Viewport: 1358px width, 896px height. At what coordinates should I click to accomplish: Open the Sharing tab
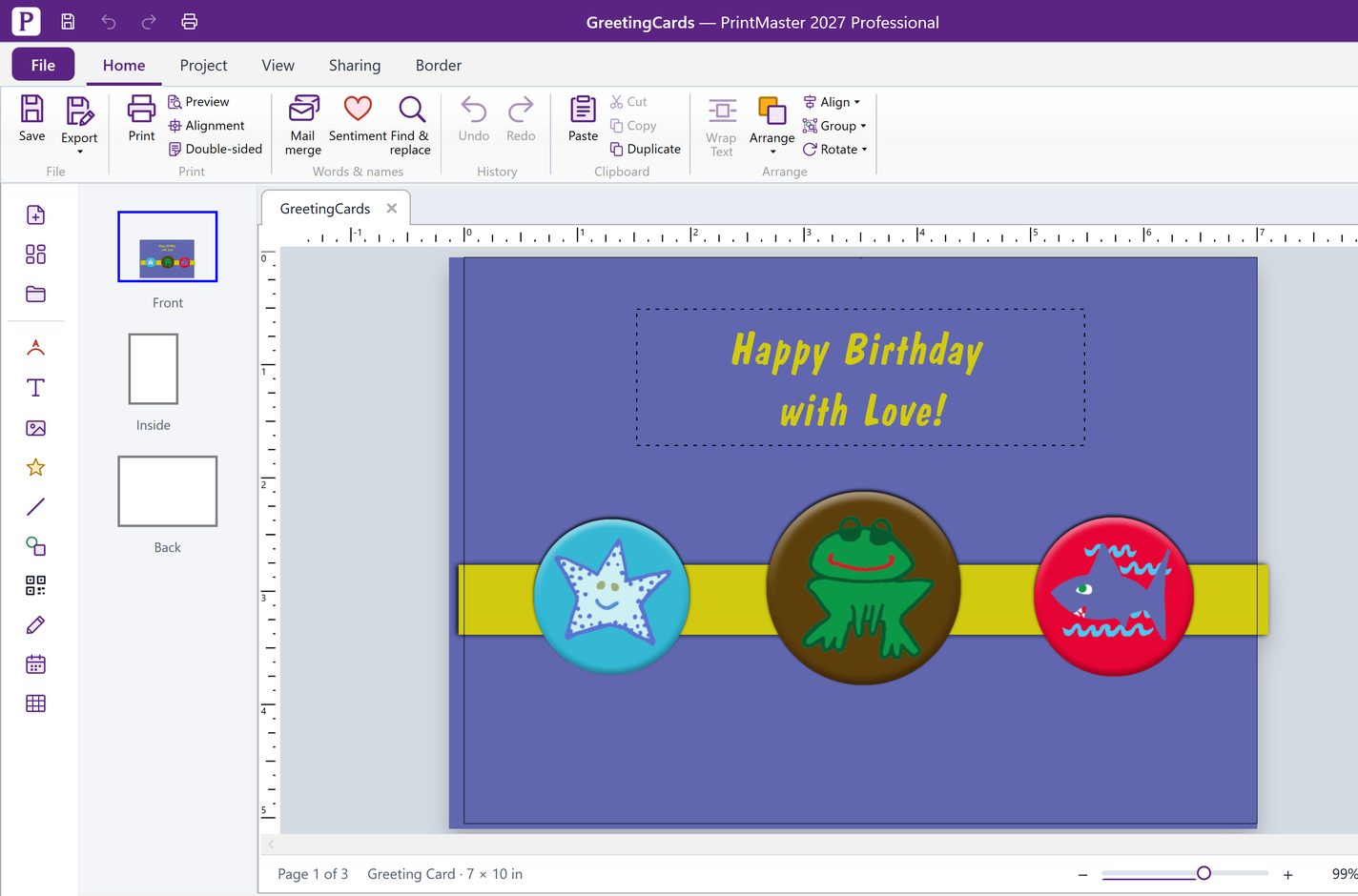tap(355, 65)
